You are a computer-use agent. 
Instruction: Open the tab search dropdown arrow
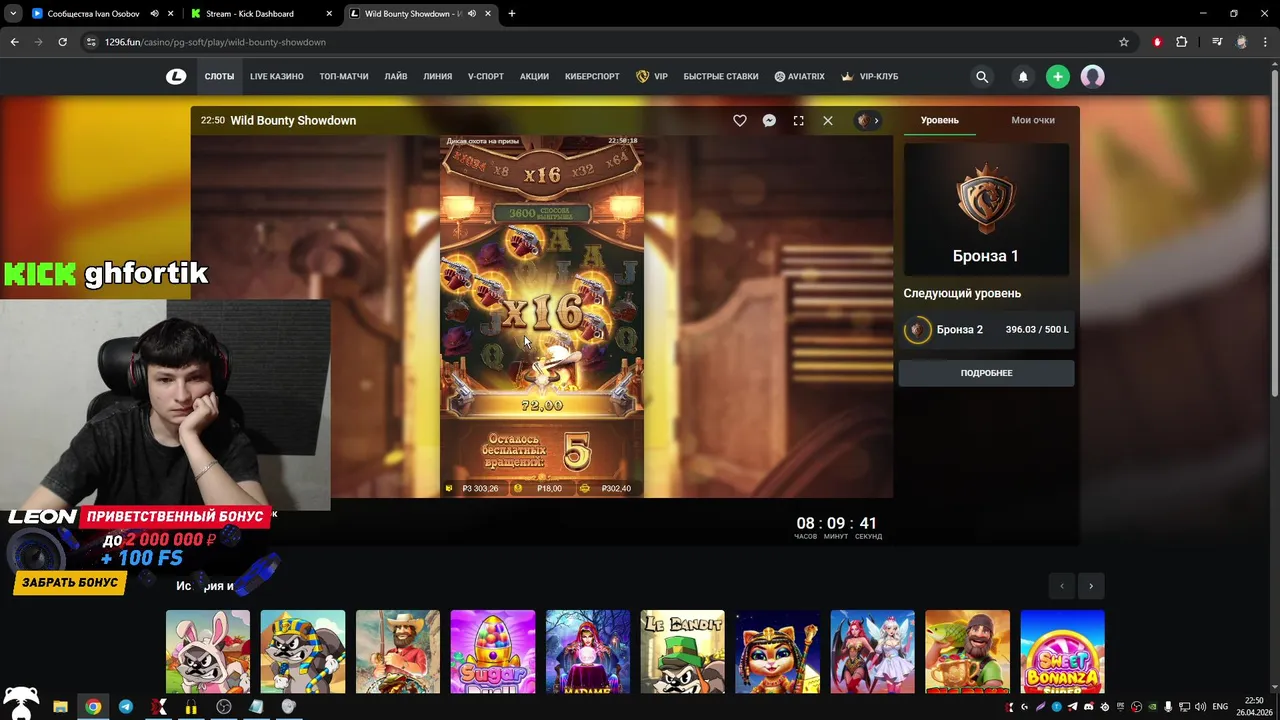[x=13, y=14]
